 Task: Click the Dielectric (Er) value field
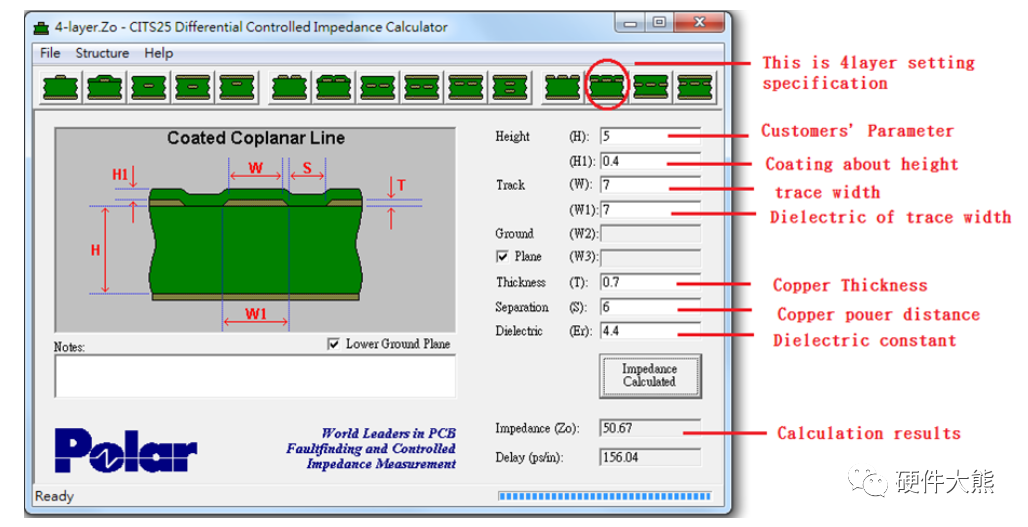coord(649,331)
